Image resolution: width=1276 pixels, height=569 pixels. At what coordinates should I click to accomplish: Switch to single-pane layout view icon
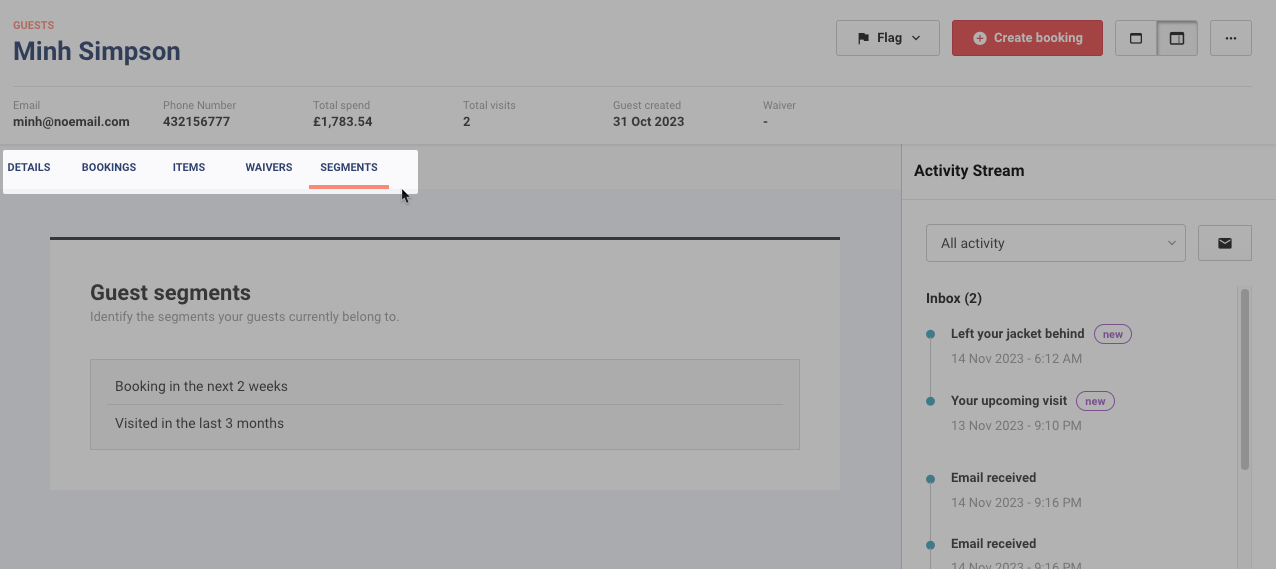tap(1136, 38)
